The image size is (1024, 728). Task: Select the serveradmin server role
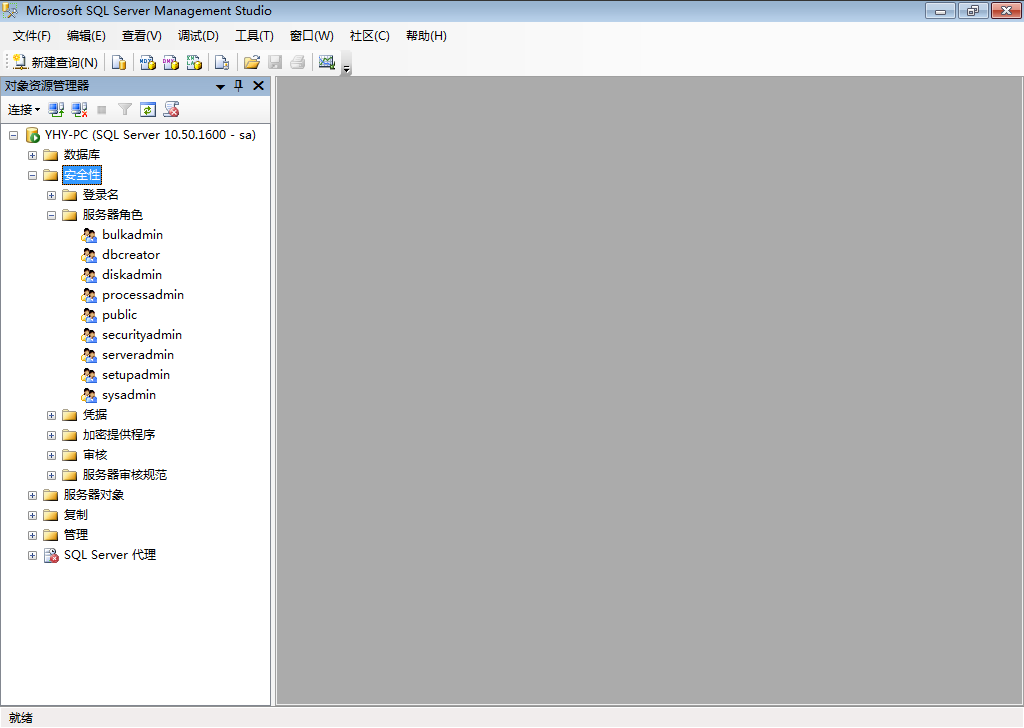pos(138,355)
